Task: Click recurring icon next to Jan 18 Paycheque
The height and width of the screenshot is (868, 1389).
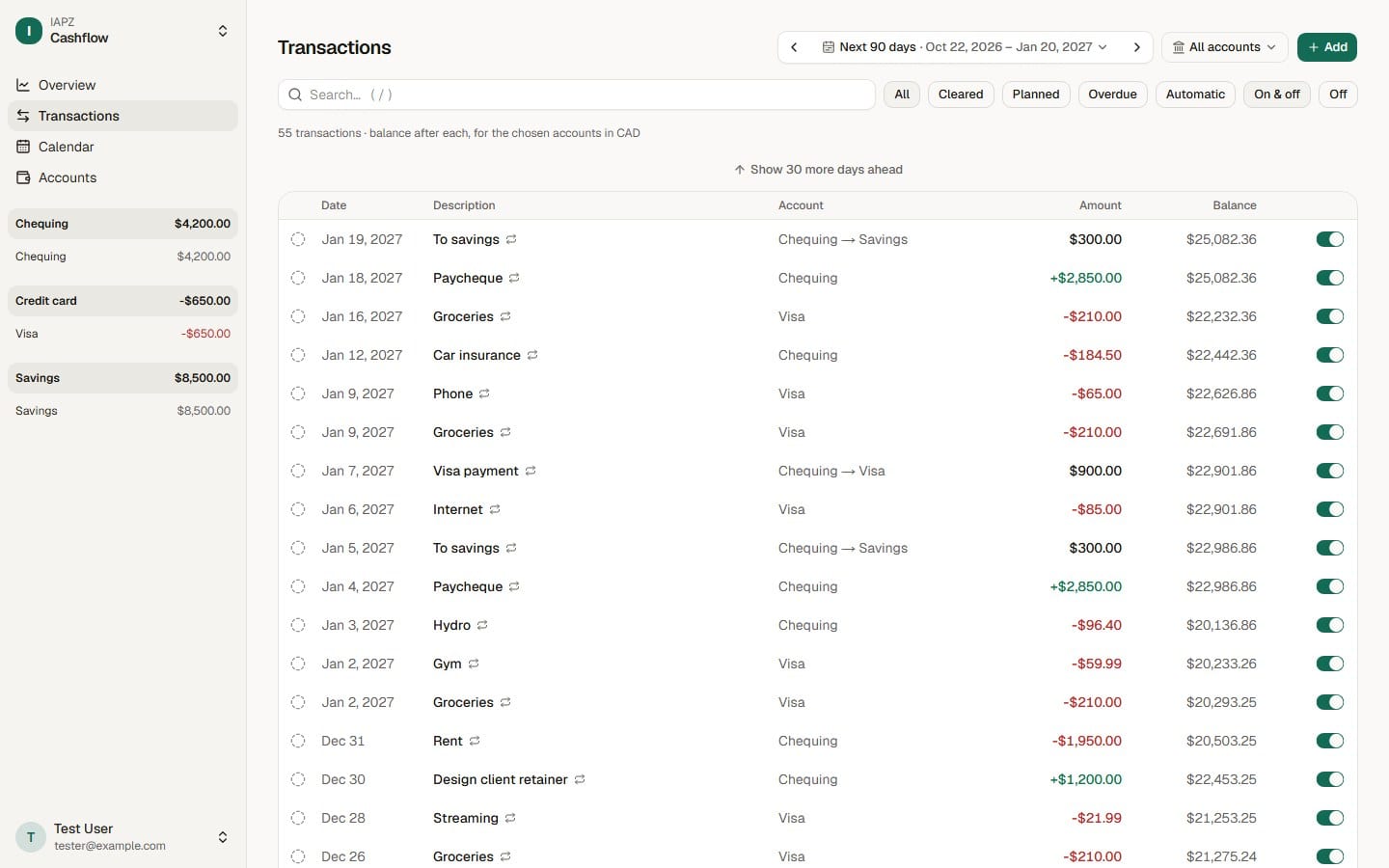Action: (x=514, y=278)
